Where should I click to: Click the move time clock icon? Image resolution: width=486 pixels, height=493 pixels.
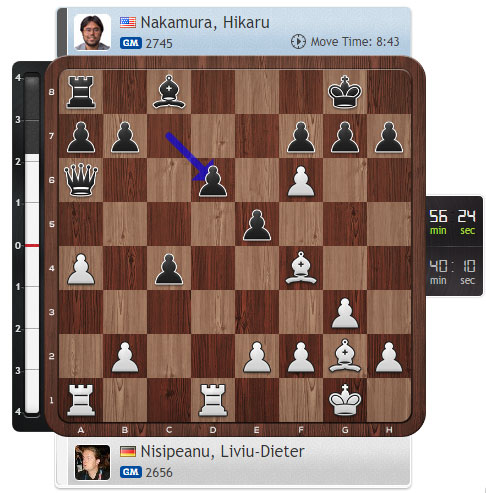point(298,42)
